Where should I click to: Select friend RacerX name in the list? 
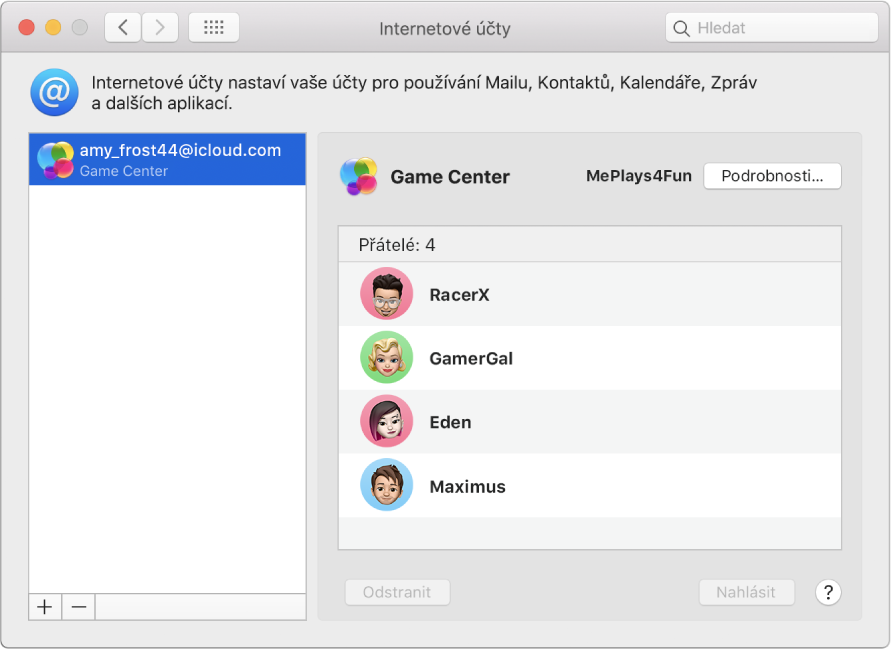pos(459,295)
